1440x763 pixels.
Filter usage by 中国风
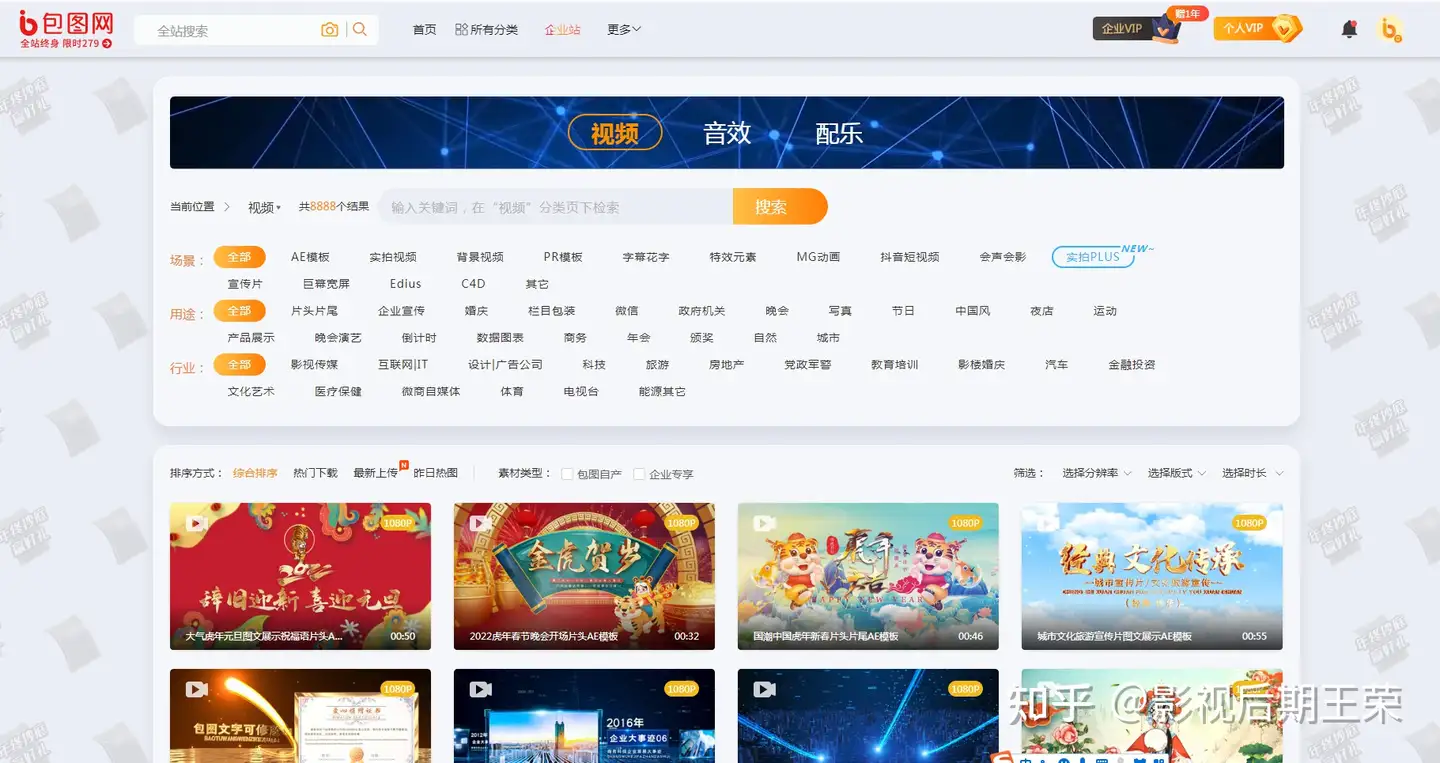point(973,311)
